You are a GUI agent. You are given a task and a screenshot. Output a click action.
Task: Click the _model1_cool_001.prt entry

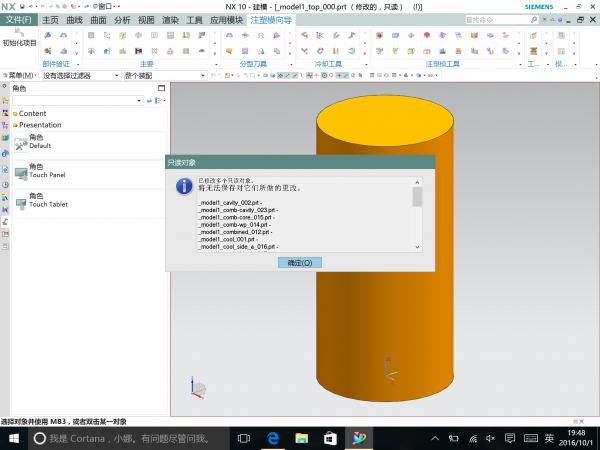[x=228, y=240]
